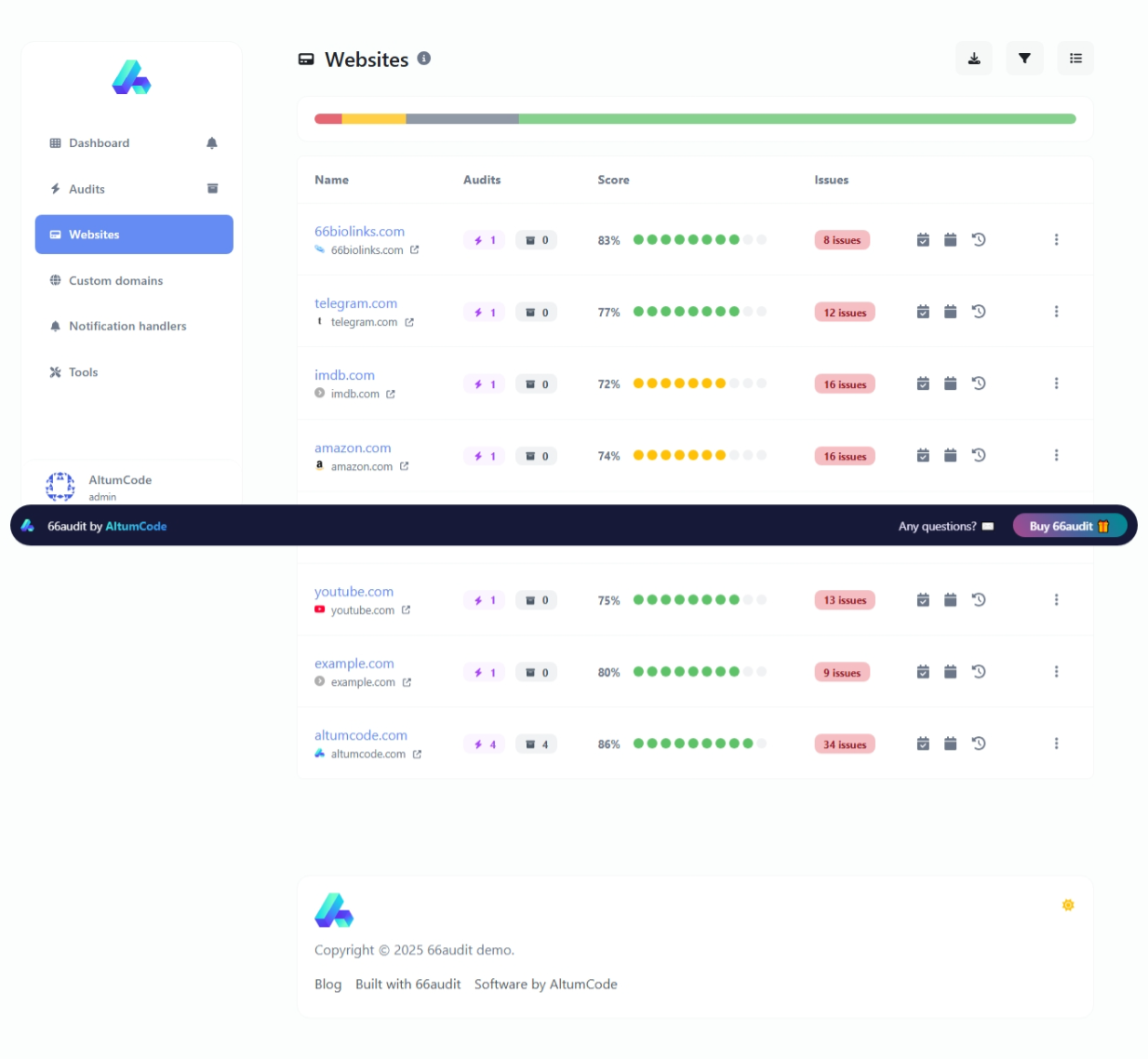Click calendar icon in amazon.com row
Viewport: 1148px width, 1059px height.
coord(950,456)
